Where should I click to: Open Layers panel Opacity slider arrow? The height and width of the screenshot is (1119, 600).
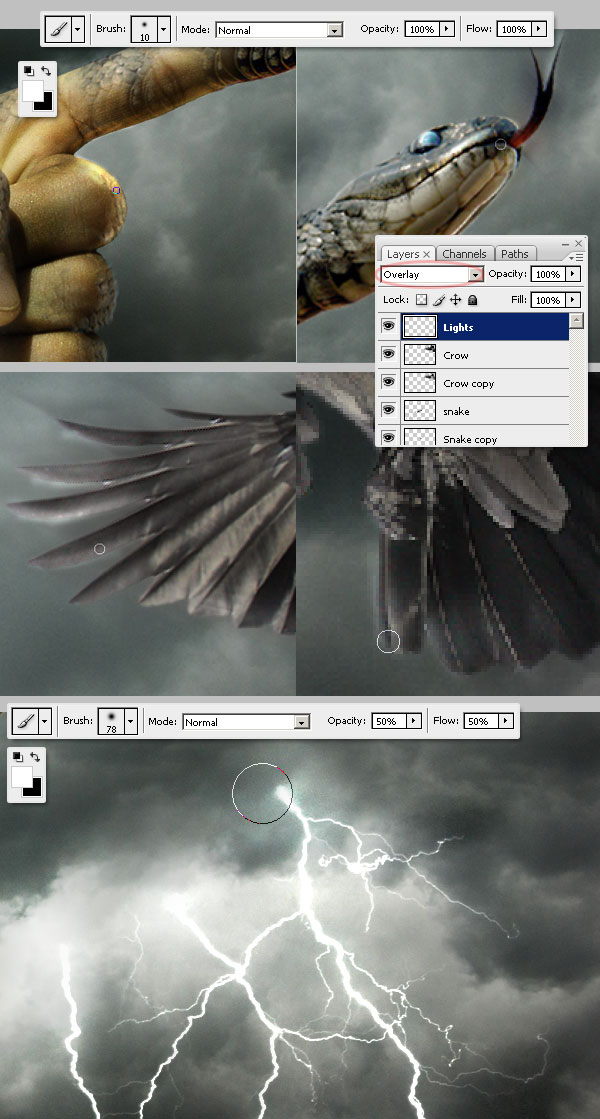(x=573, y=274)
